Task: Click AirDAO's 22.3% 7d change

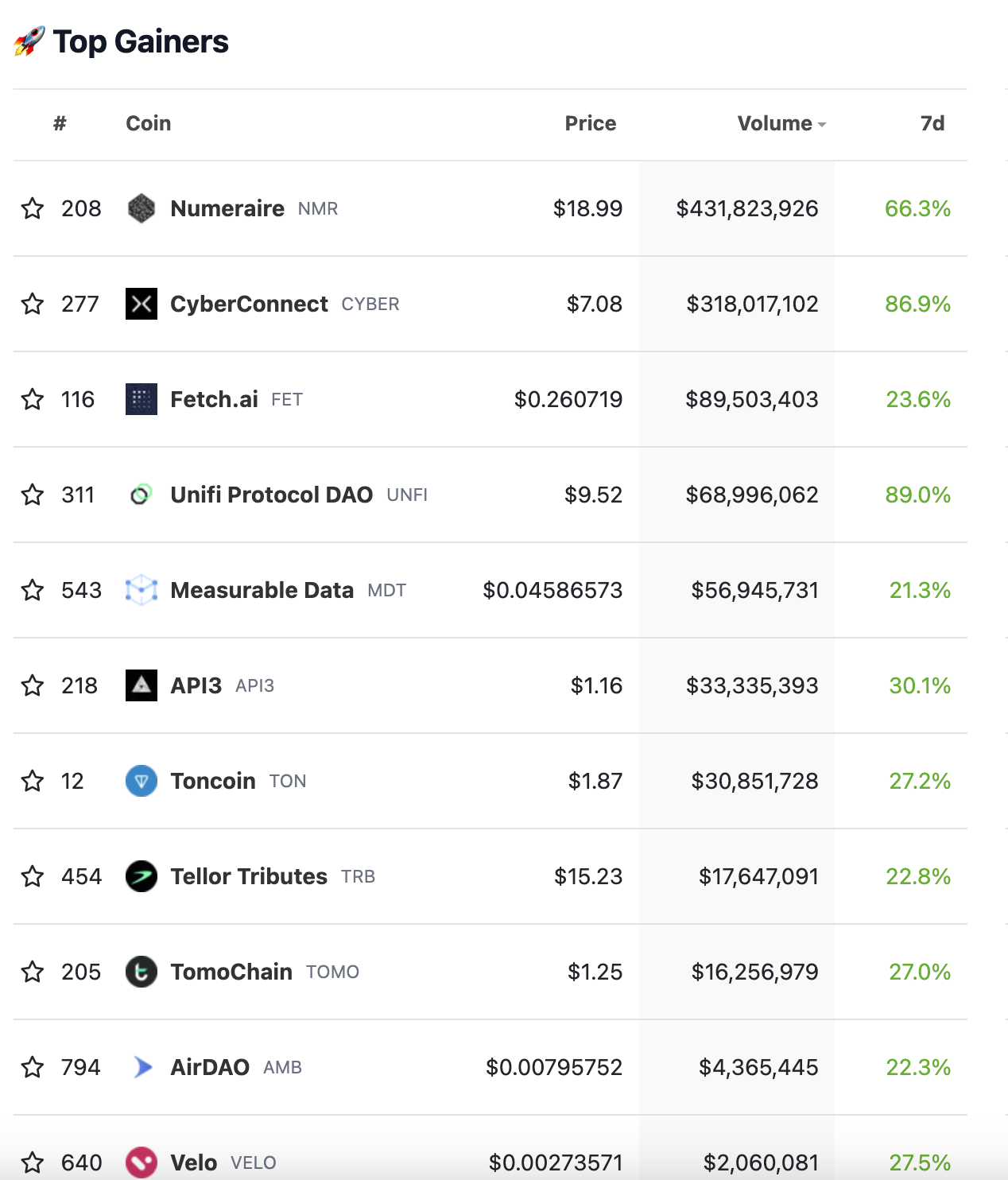Action: (918, 1067)
